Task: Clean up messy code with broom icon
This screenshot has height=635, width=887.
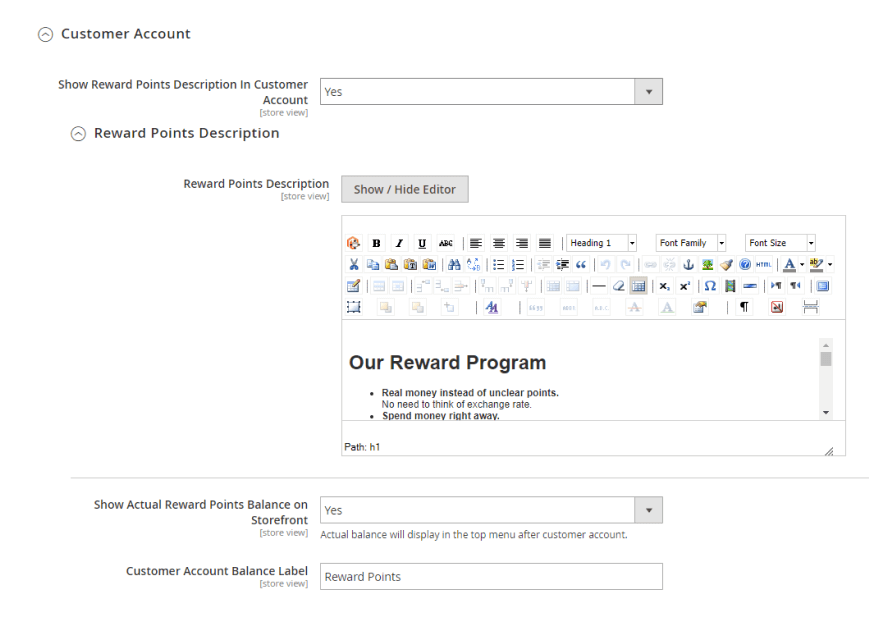Action: [x=726, y=264]
